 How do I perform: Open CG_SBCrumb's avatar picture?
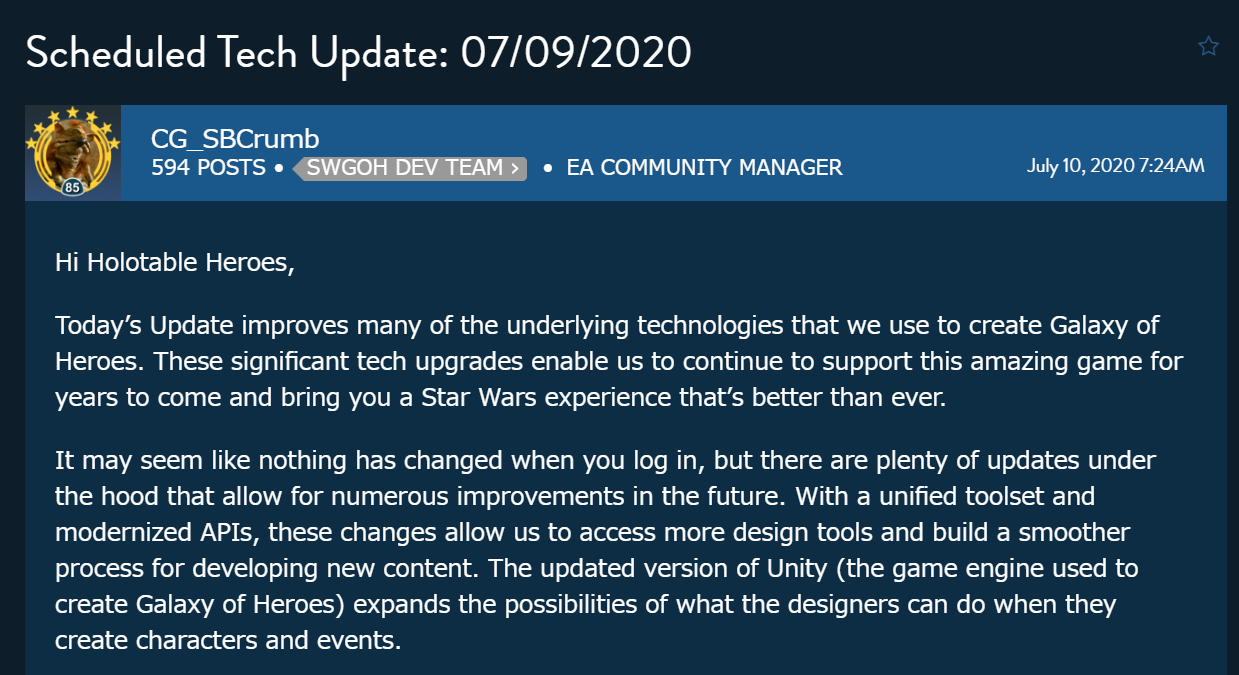[73, 153]
